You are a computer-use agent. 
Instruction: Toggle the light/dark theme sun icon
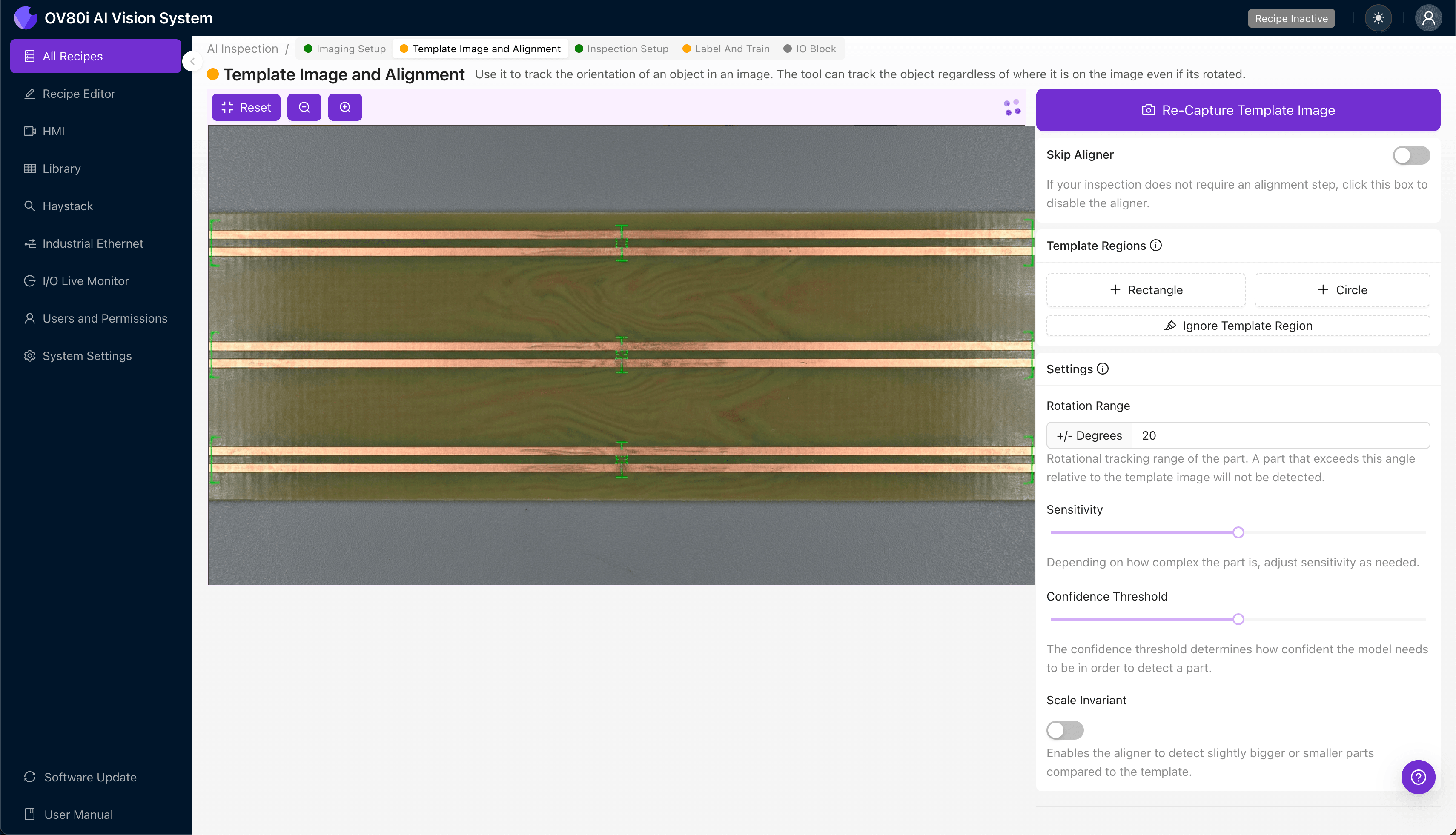coord(1378,18)
